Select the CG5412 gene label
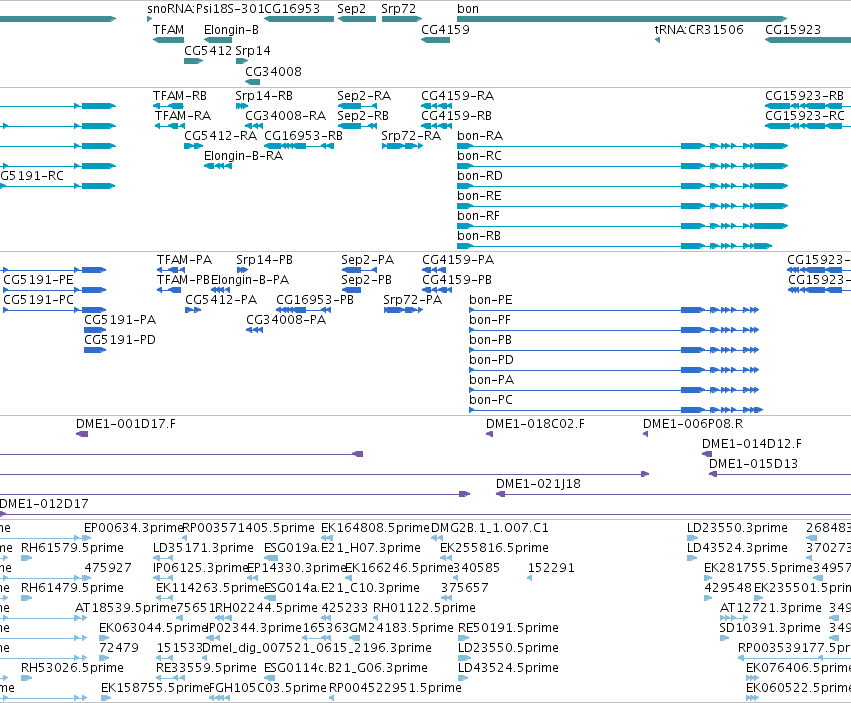This screenshot has height=703, width=851. [208, 50]
